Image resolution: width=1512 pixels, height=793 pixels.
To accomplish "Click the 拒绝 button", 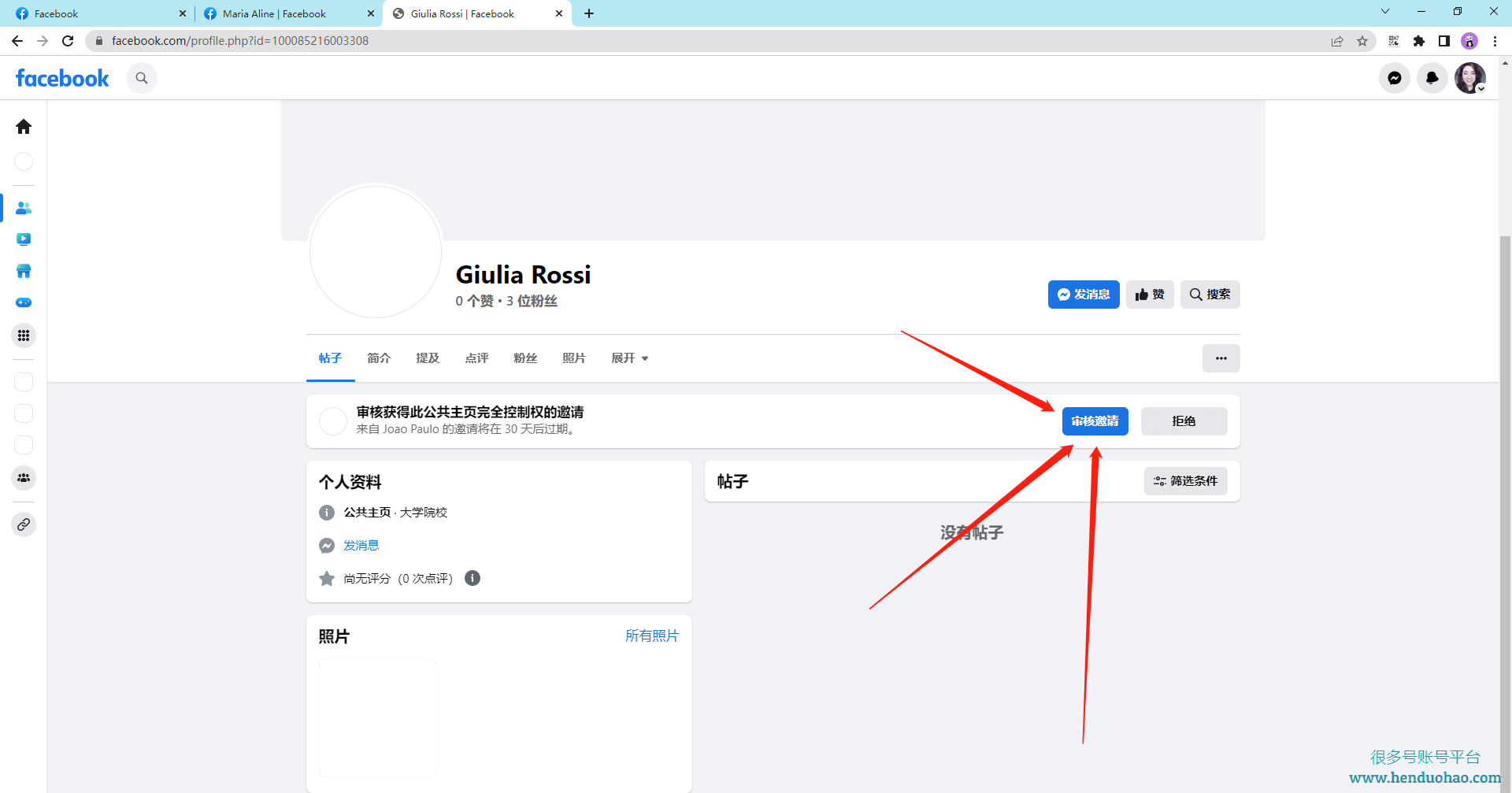I will point(1184,421).
